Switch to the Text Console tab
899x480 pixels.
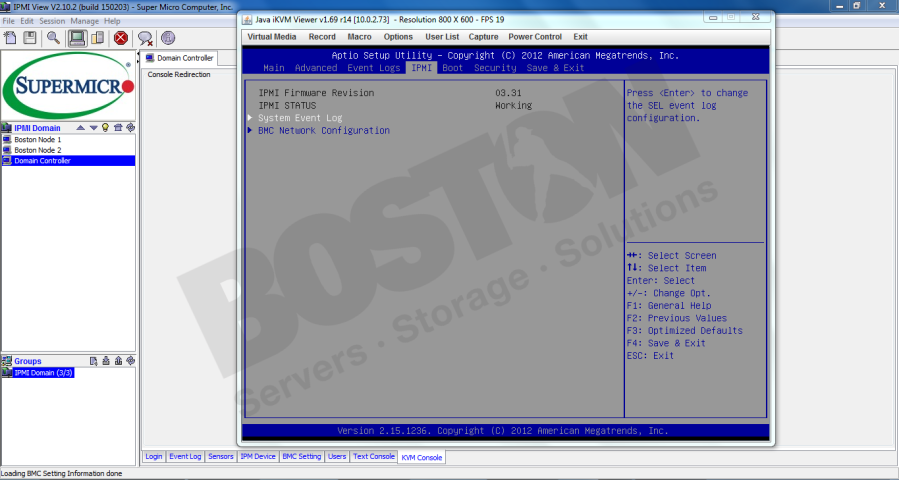pyautogui.click(x=374, y=456)
